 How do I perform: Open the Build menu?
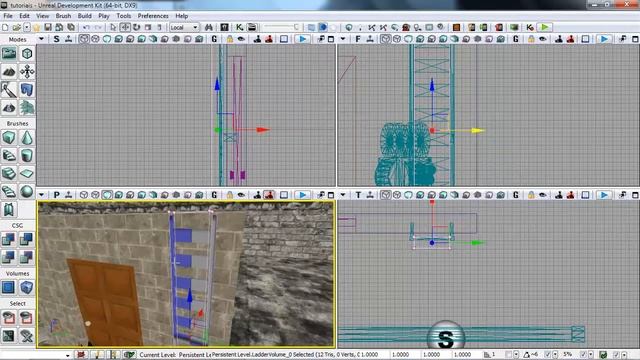tap(84, 16)
